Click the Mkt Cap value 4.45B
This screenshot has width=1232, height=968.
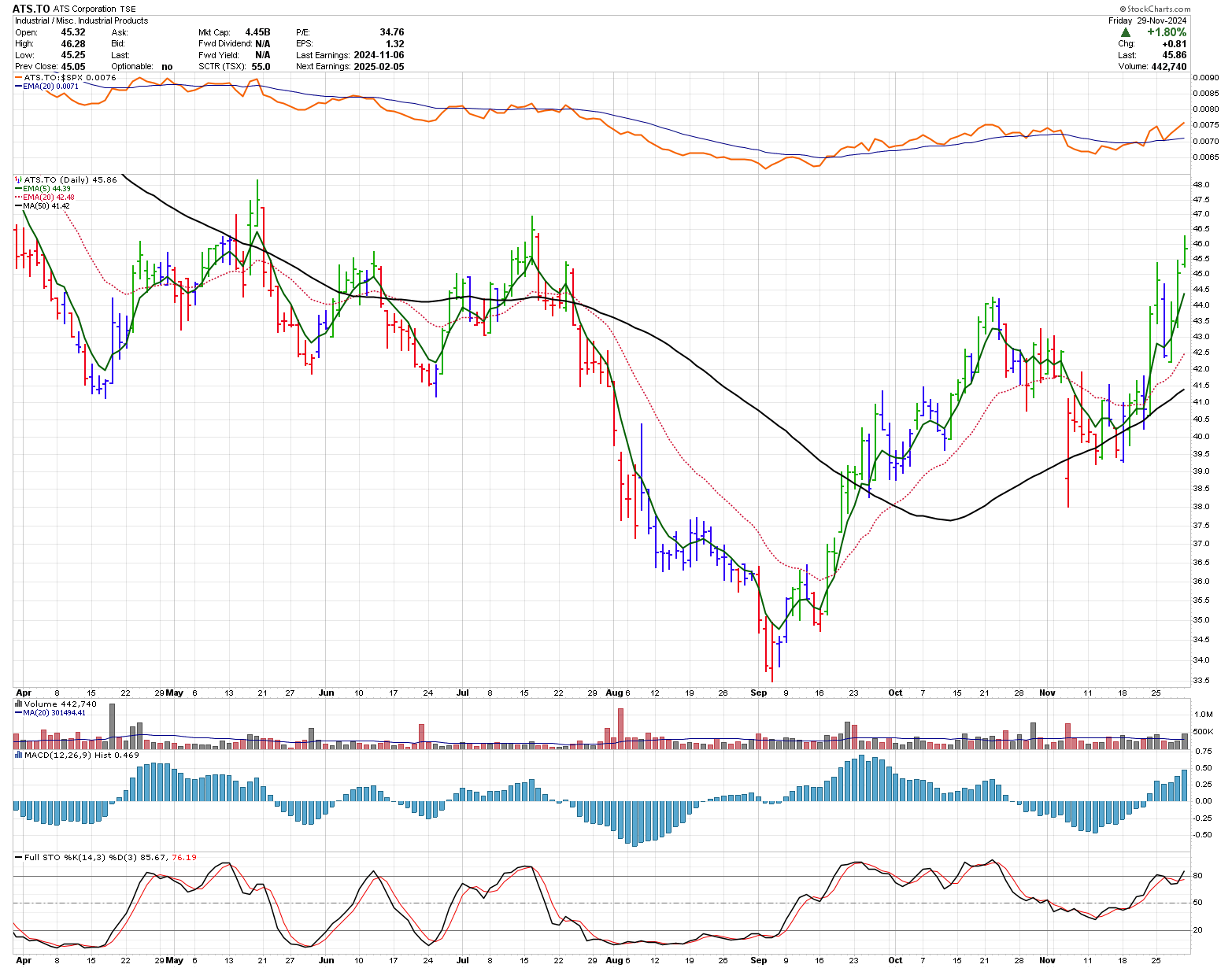click(257, 32)
